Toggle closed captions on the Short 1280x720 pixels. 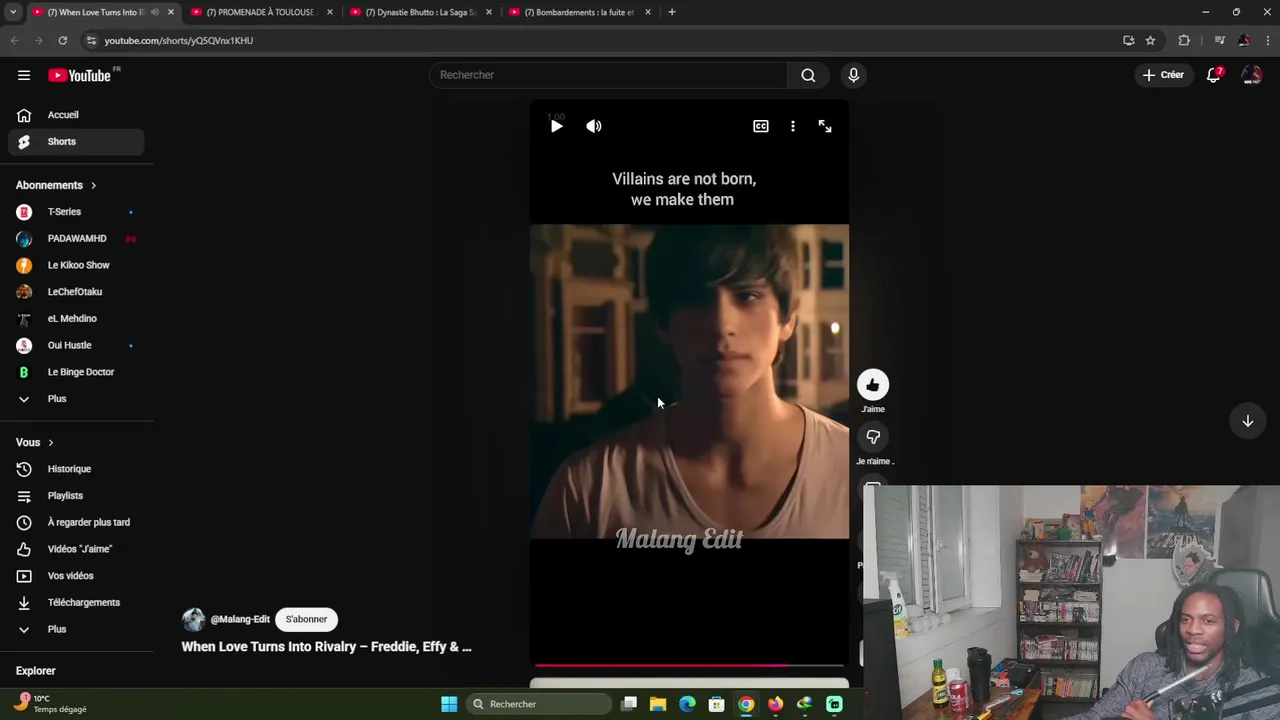pyautogui.click(x=761, y=126)
